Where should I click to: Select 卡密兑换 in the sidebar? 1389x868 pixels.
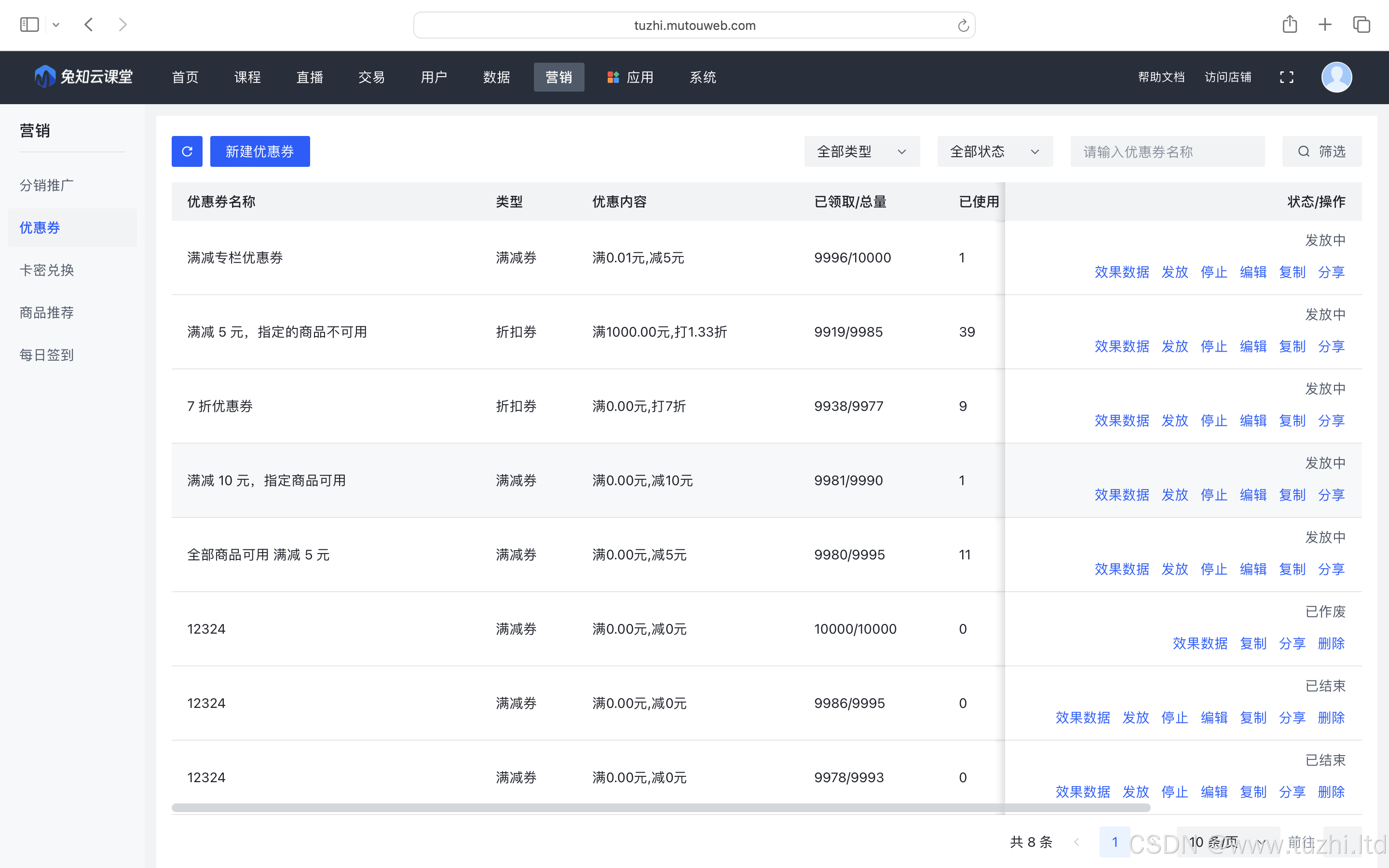coord(47,270)
